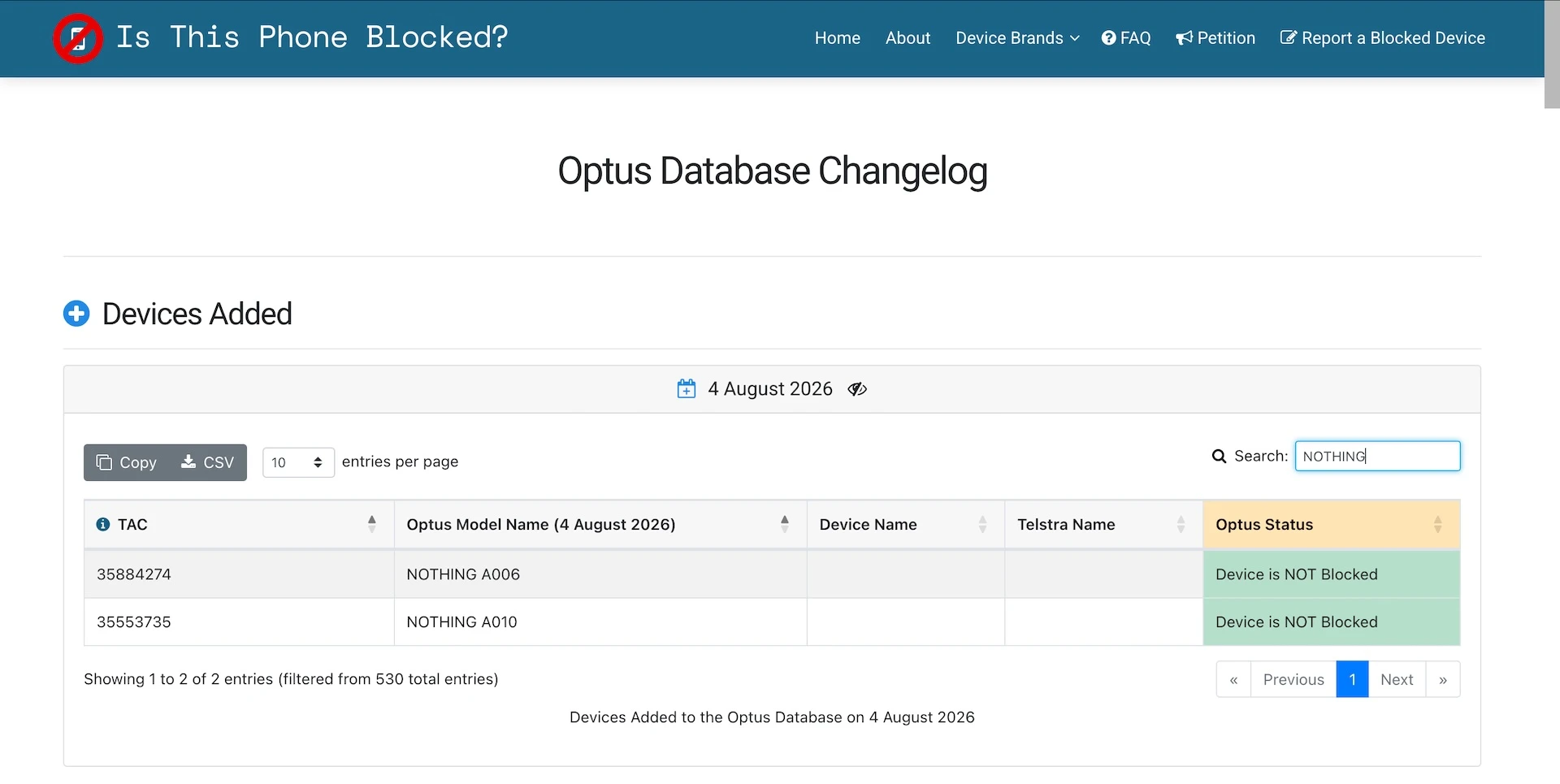Sort by Optus Model Name column

pyautogui.click(x=600, y=525)
